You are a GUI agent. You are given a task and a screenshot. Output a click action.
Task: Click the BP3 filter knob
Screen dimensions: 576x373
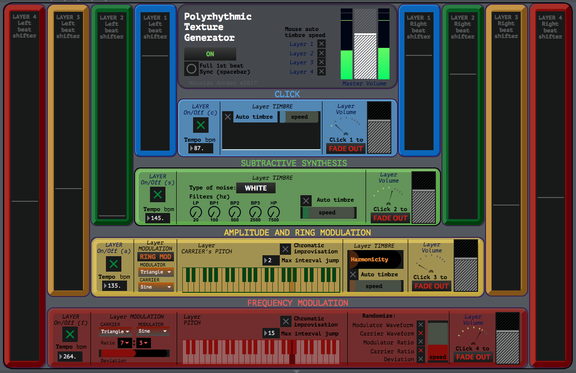(x=255, y=212)
